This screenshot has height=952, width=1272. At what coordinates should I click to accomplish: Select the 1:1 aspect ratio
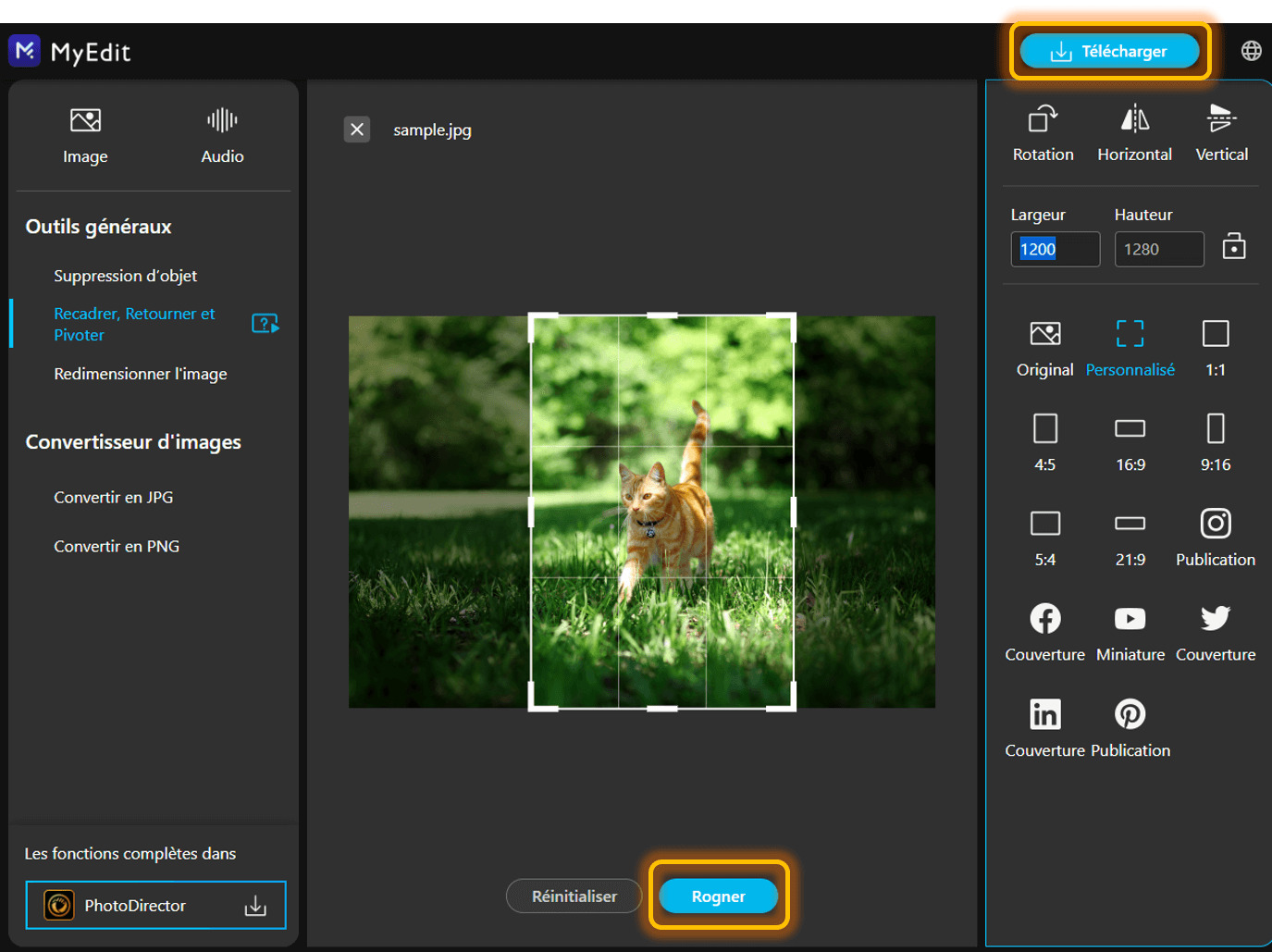1215,335
